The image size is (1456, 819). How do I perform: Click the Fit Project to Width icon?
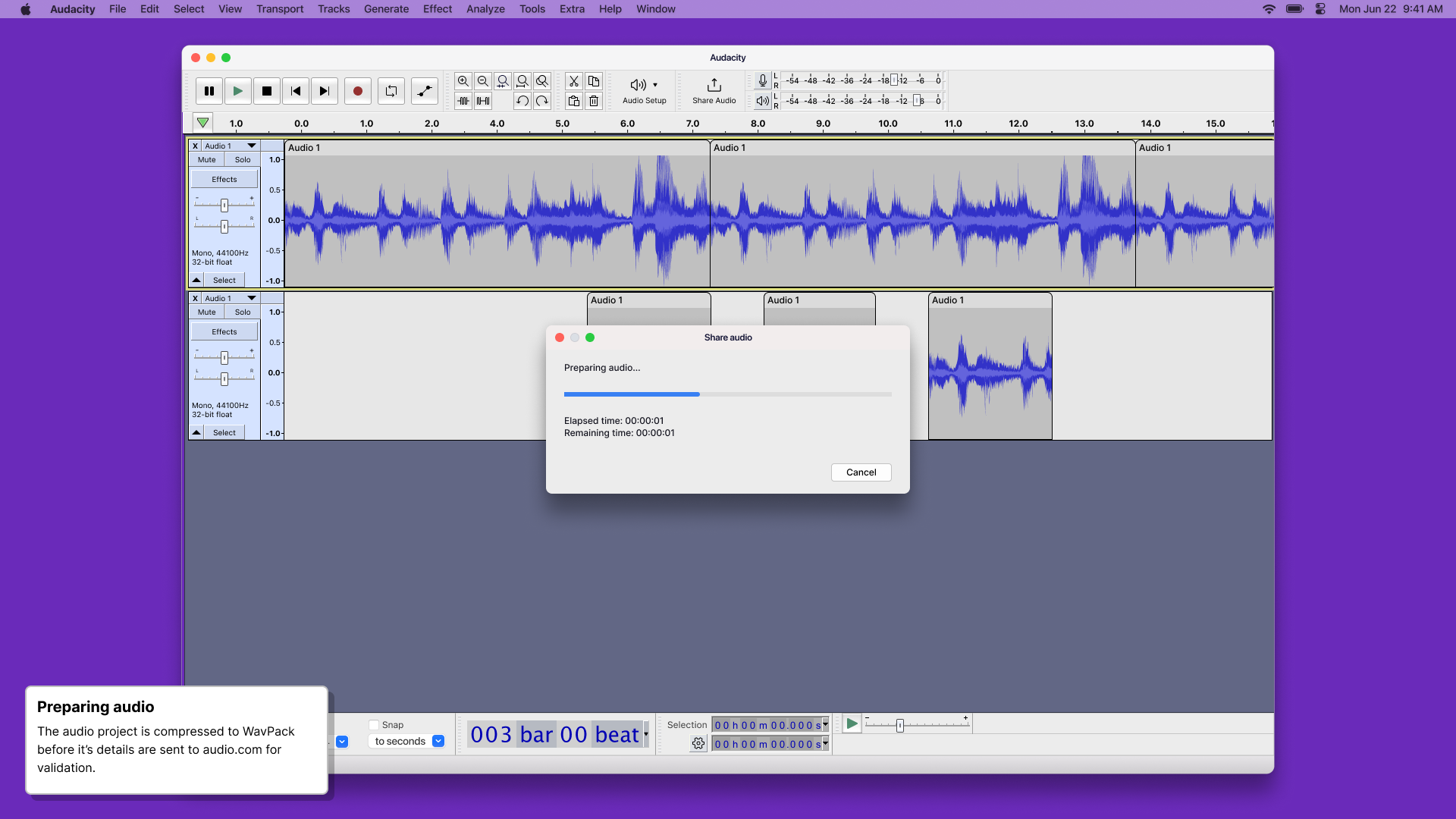(x=522, y=81)
